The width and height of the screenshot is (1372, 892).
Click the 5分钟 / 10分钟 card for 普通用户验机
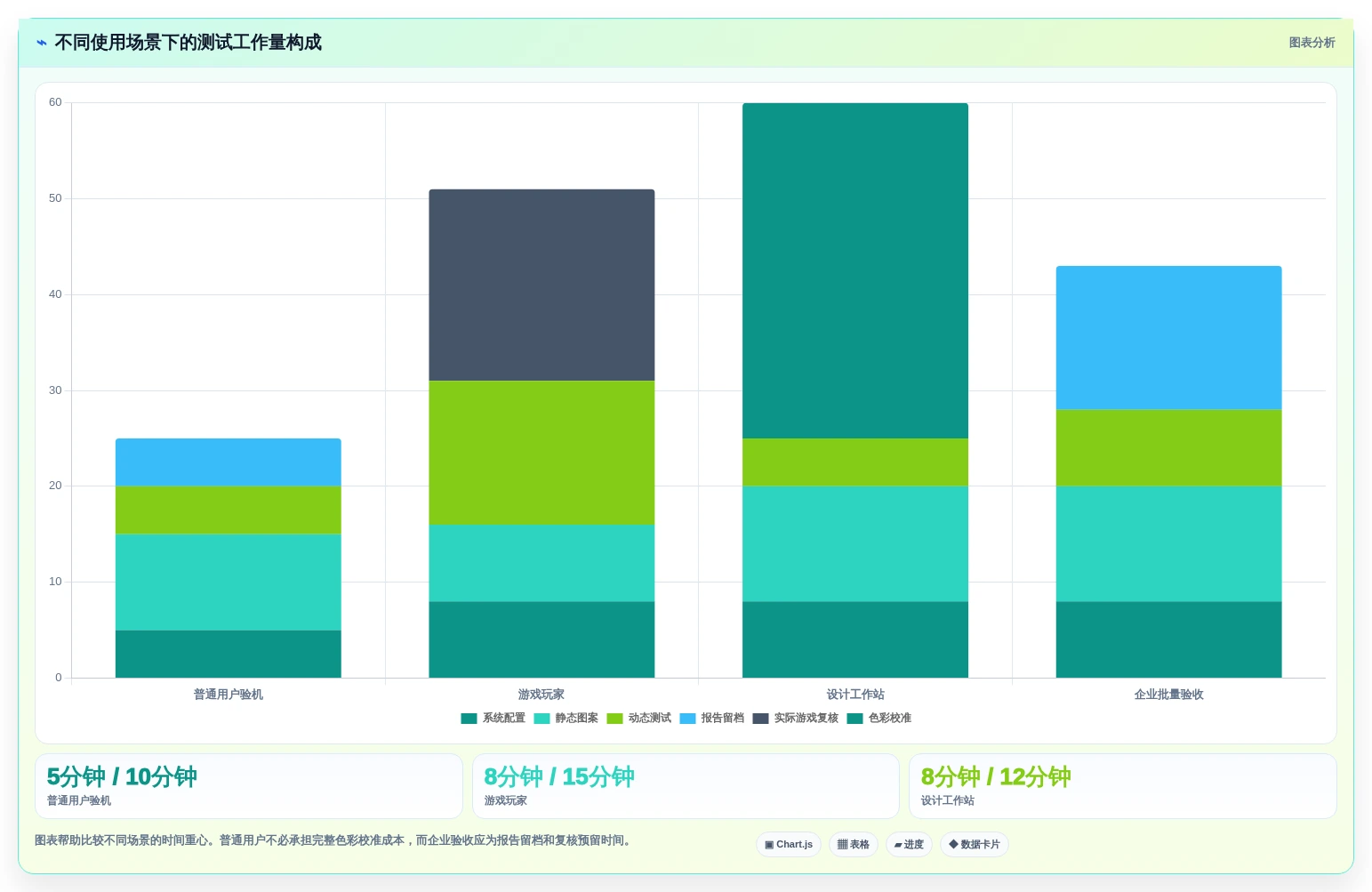coord(249,786)
